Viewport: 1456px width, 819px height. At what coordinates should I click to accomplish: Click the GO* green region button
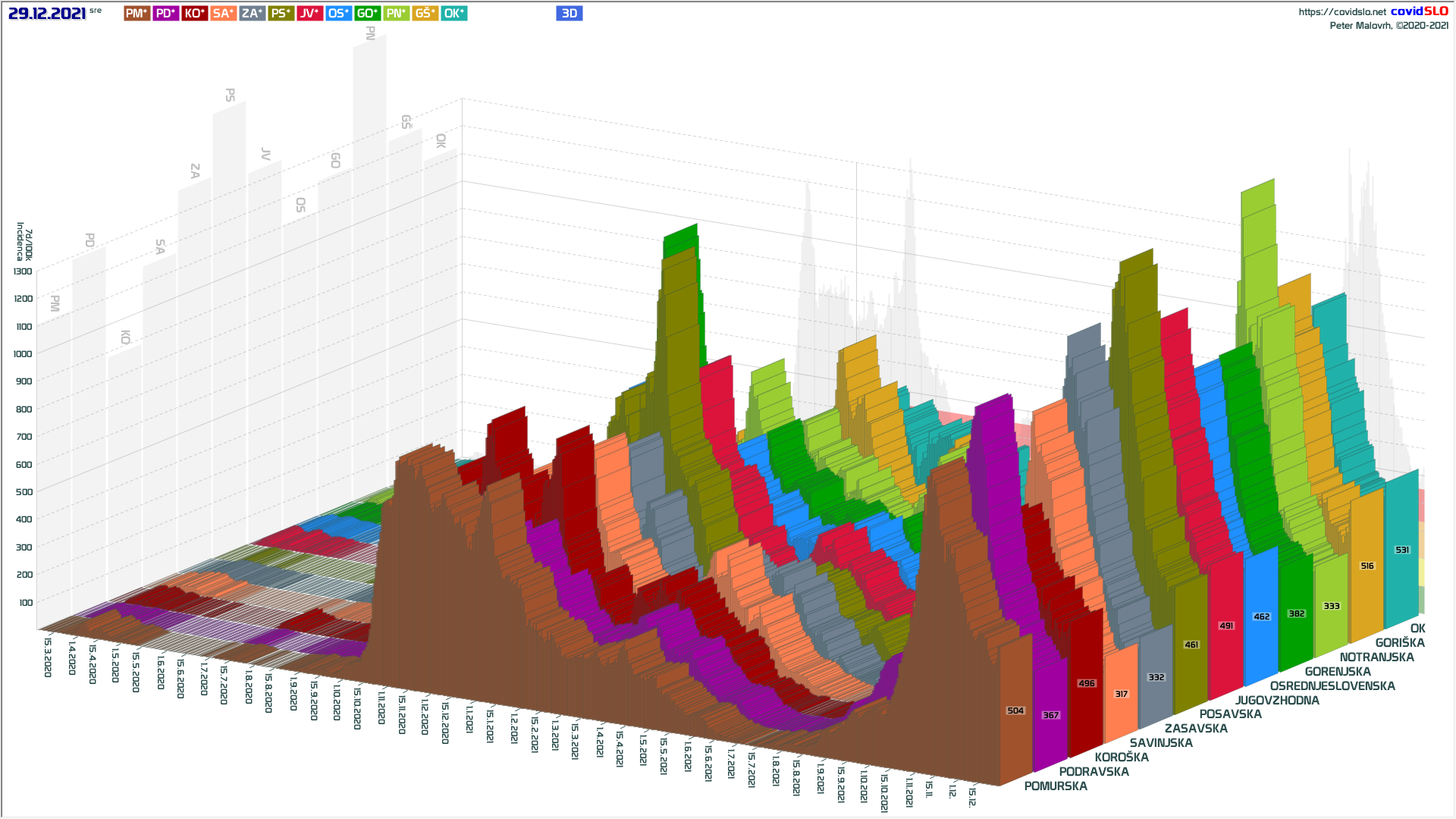[367, 14]
